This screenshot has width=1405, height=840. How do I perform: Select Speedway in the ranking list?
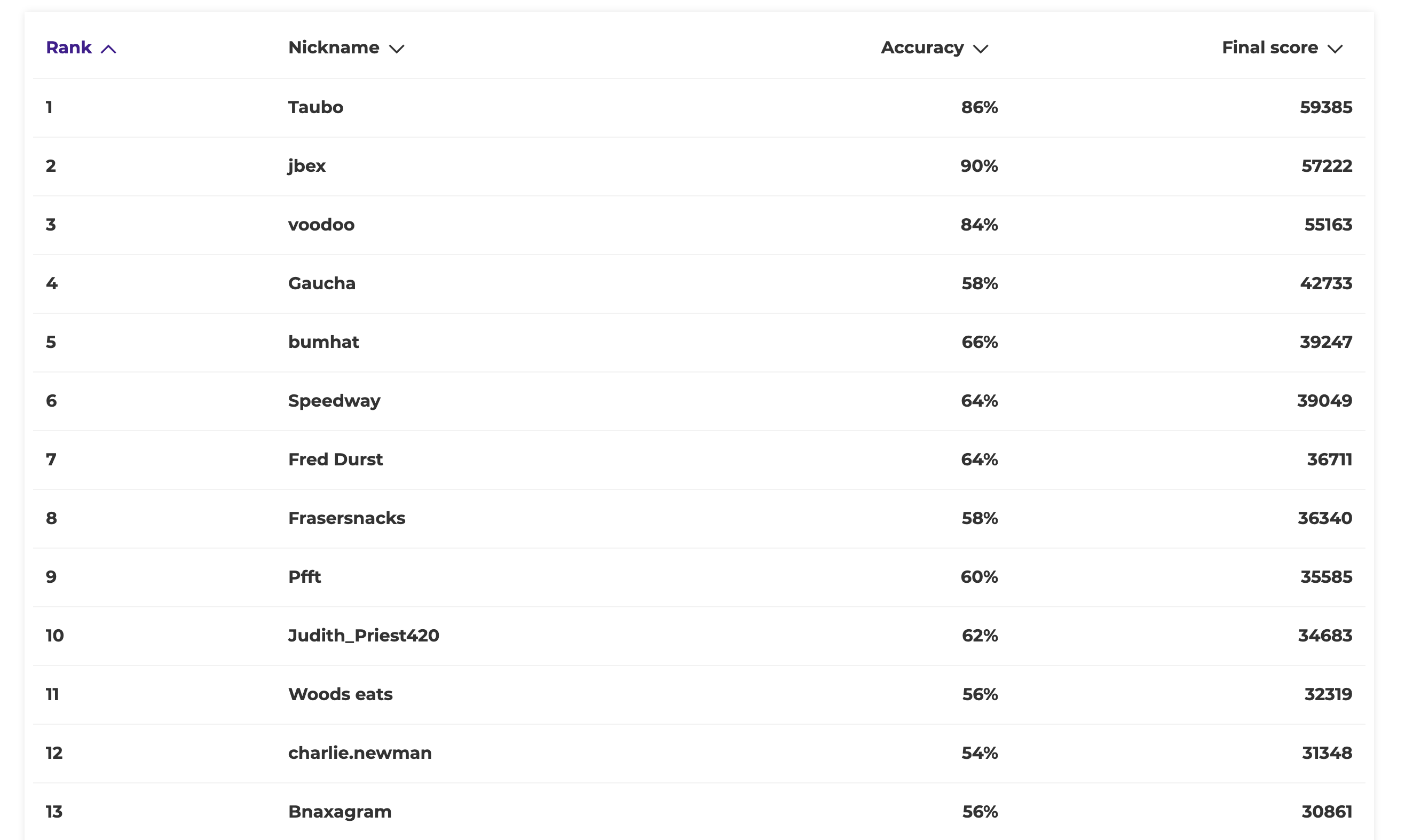tap(334, 401)
